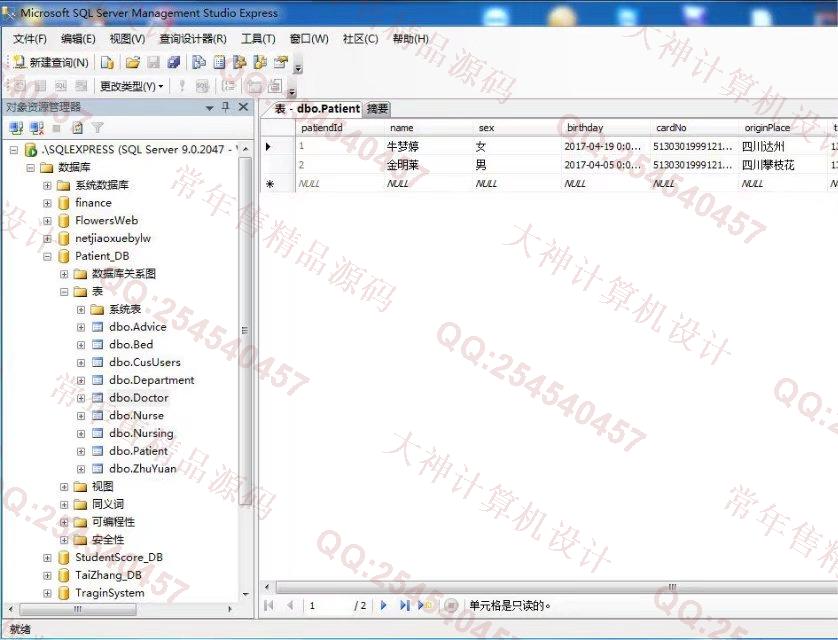Viewport: 838px width, 640px height.
Task: Open the query designer toolbar options dropdown
Action: [x=292, y=92]
